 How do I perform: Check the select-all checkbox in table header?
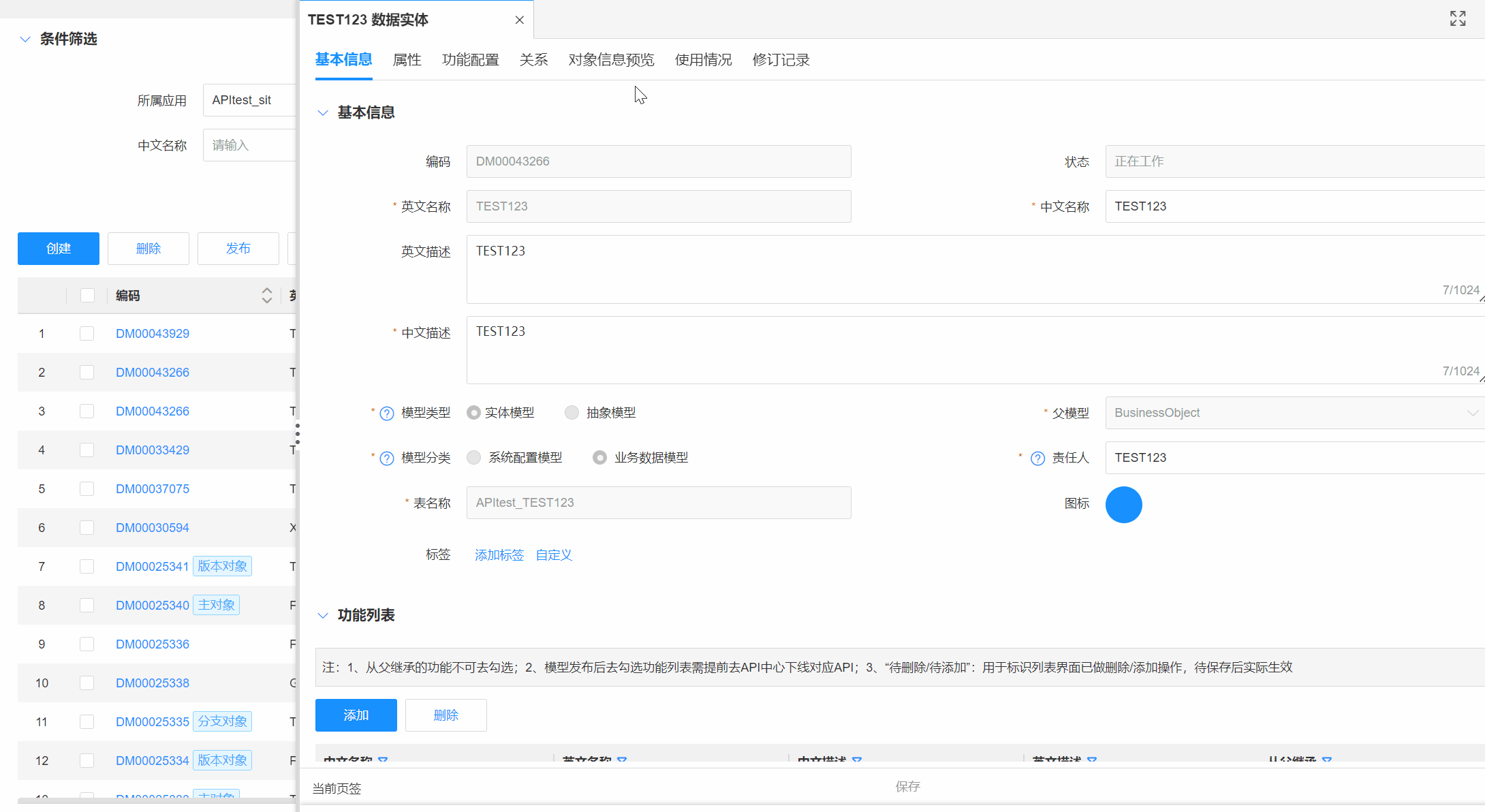[87, 295]
